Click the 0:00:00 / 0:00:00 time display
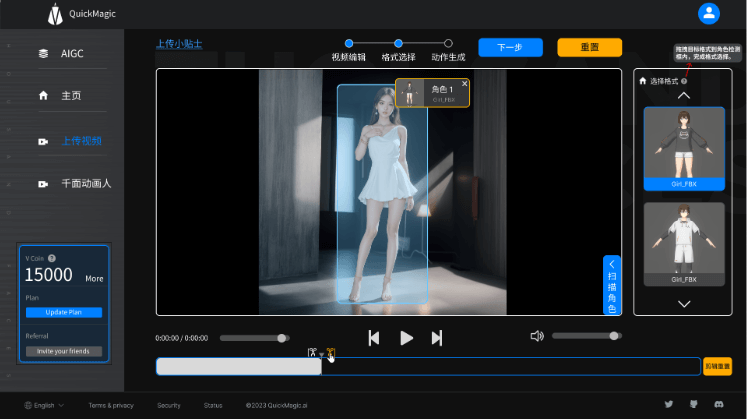The height and width of the screenshot is (419, 747). click(182, 338)
